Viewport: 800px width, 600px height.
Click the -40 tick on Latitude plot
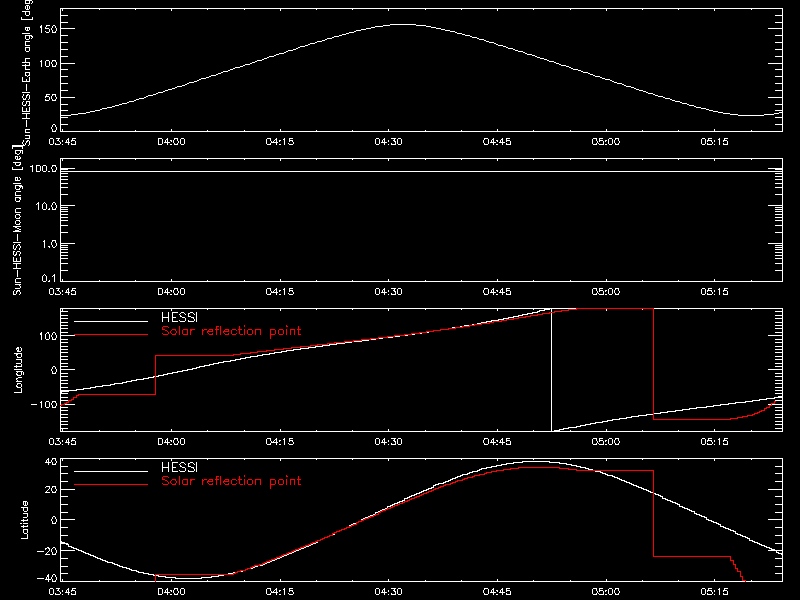tap(47, 579)
